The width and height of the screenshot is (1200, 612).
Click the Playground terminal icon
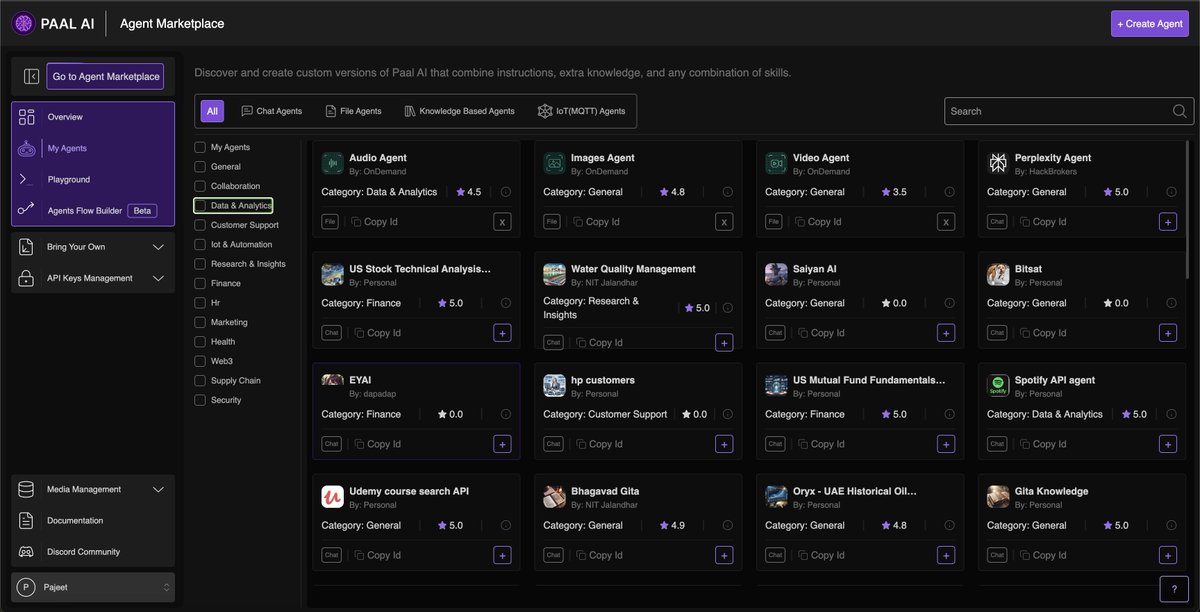point(27,179)
